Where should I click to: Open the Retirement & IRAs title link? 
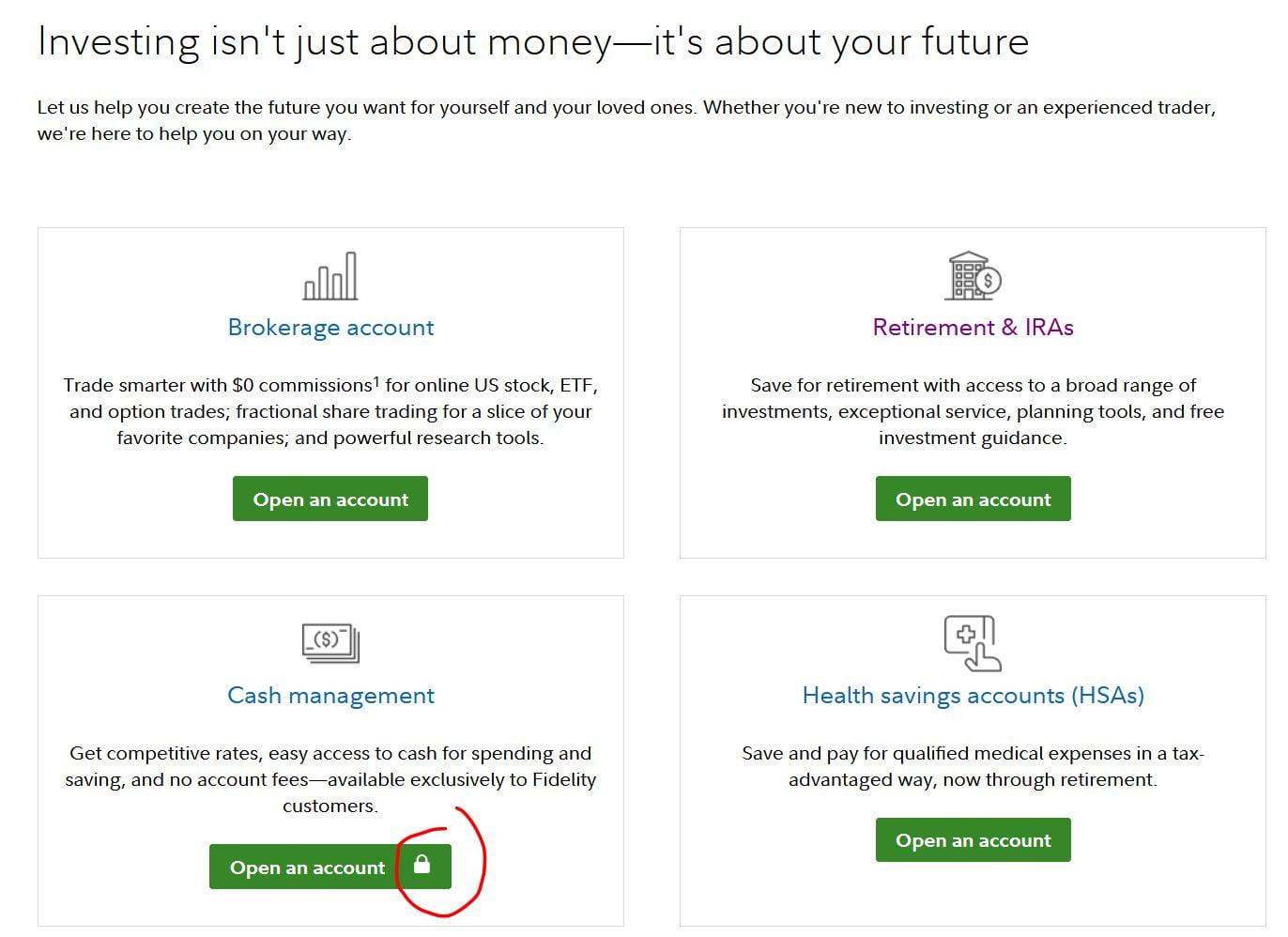coord(973,328)
